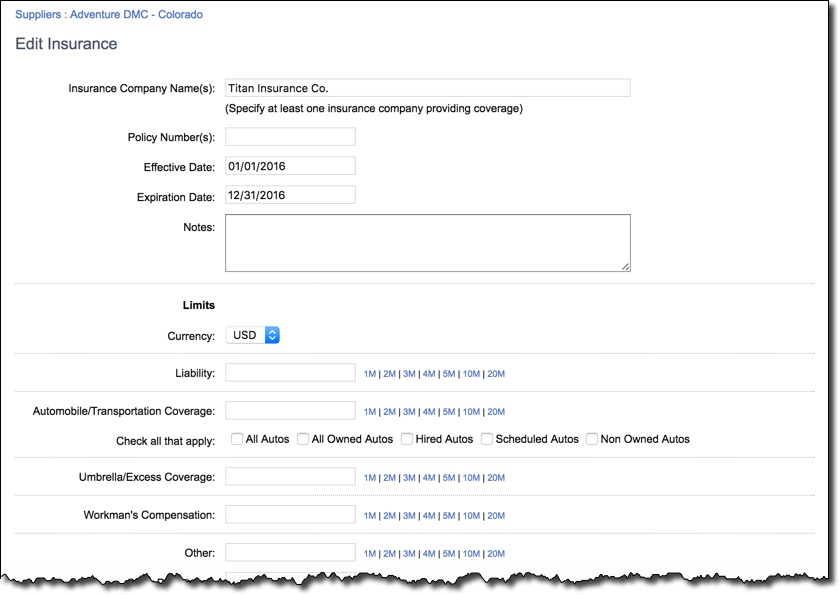The height and width of the screenshot is (595, 839).
Task: Click the Liability amount input box
Action: pyautogui.click(x=290, y=372)
